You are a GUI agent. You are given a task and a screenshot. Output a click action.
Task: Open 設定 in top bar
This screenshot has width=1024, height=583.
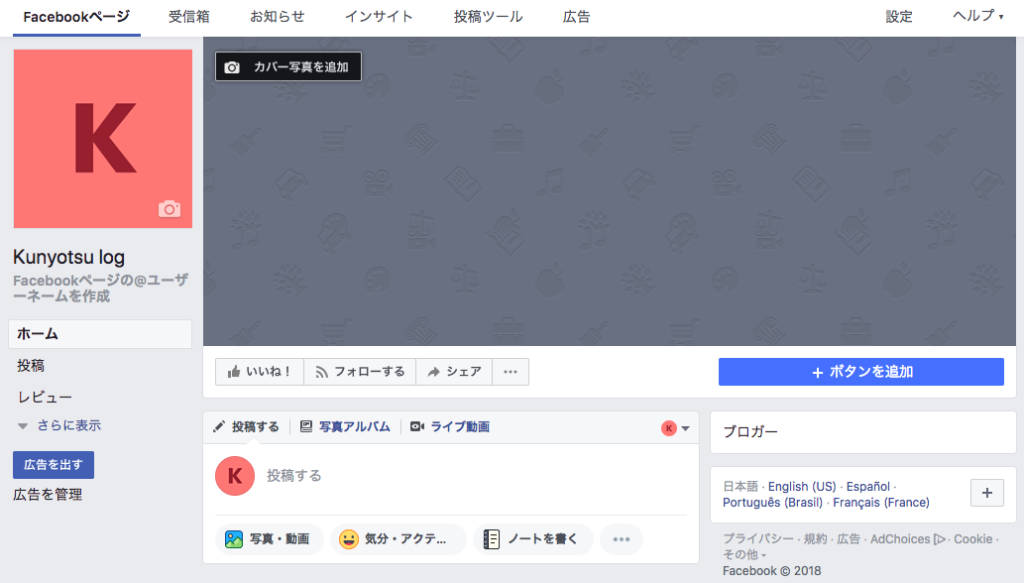[x=899, y=17]
